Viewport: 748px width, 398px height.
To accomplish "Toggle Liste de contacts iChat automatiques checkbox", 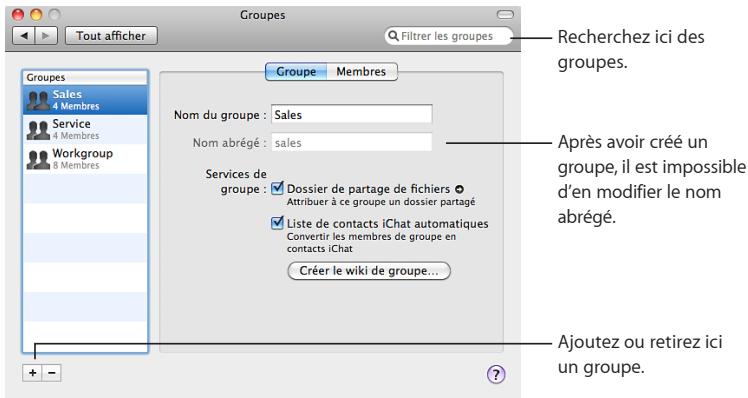I will (x=277, y=223).
